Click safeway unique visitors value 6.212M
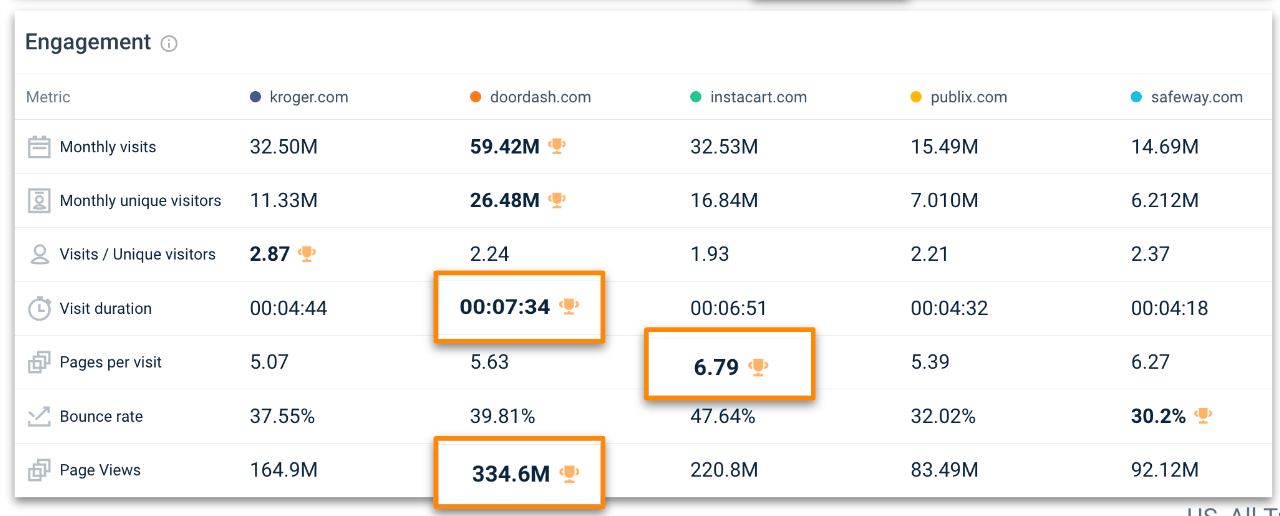This screenshot has width=1280, height=516. click(x=1164, y=201)
